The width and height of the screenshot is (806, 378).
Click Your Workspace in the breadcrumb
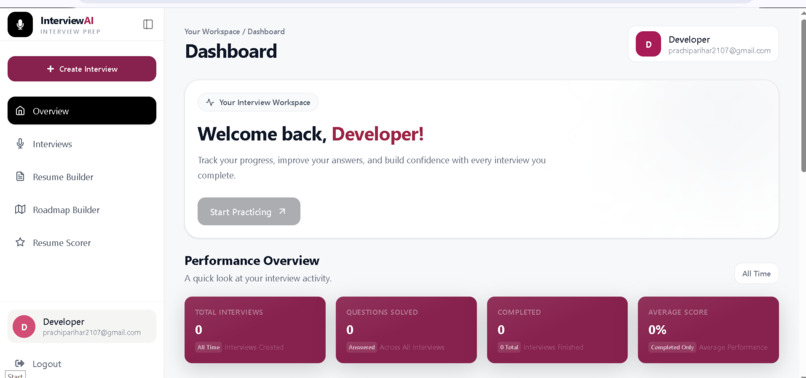[212, 31]
